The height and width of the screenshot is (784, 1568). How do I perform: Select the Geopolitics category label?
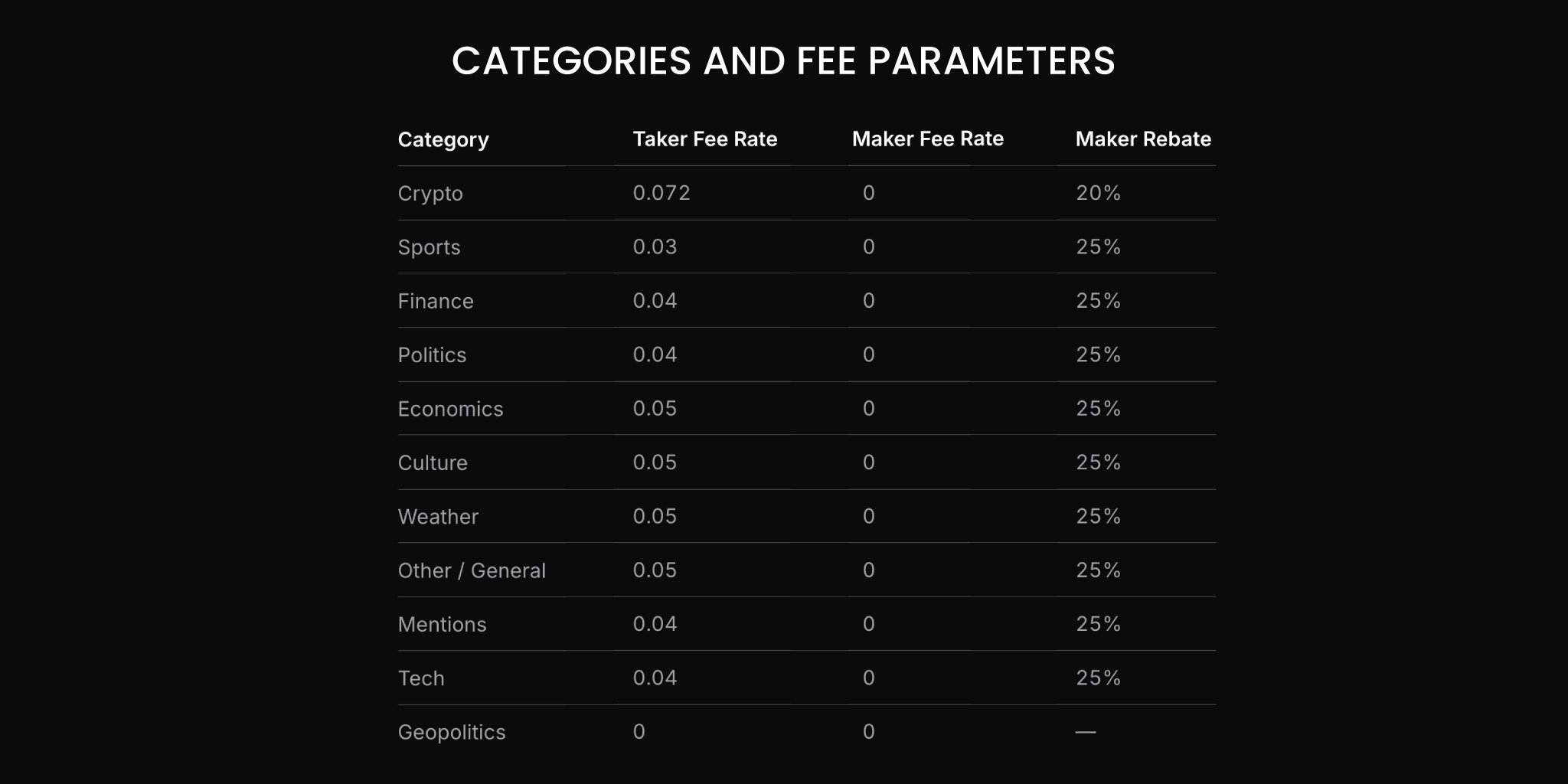click(452, 732)
